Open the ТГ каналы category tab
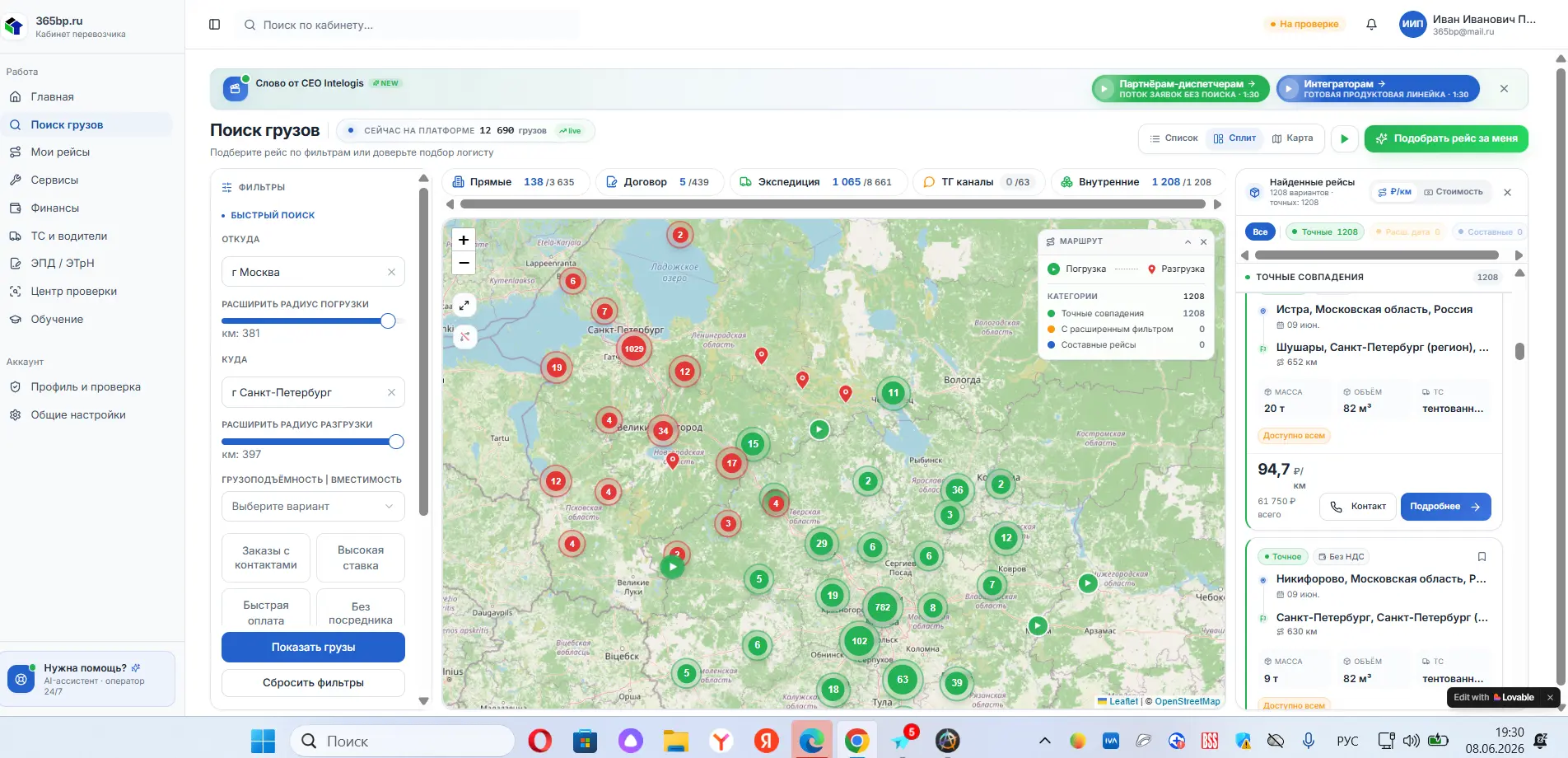The image size is (1568, 758). pos(978,182)
